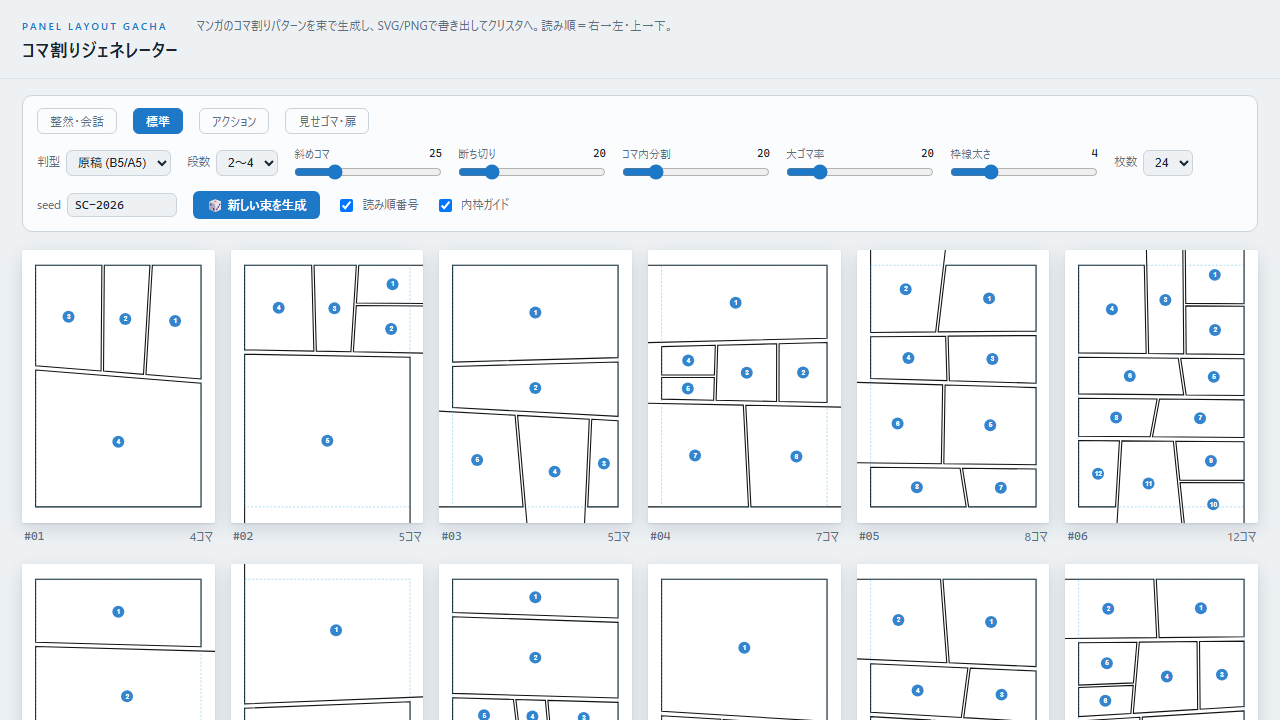This screenshot has height=720, width=1280.
Task: Open layout thumbnail #06 with 12 panels
Action: (1161, 386)
